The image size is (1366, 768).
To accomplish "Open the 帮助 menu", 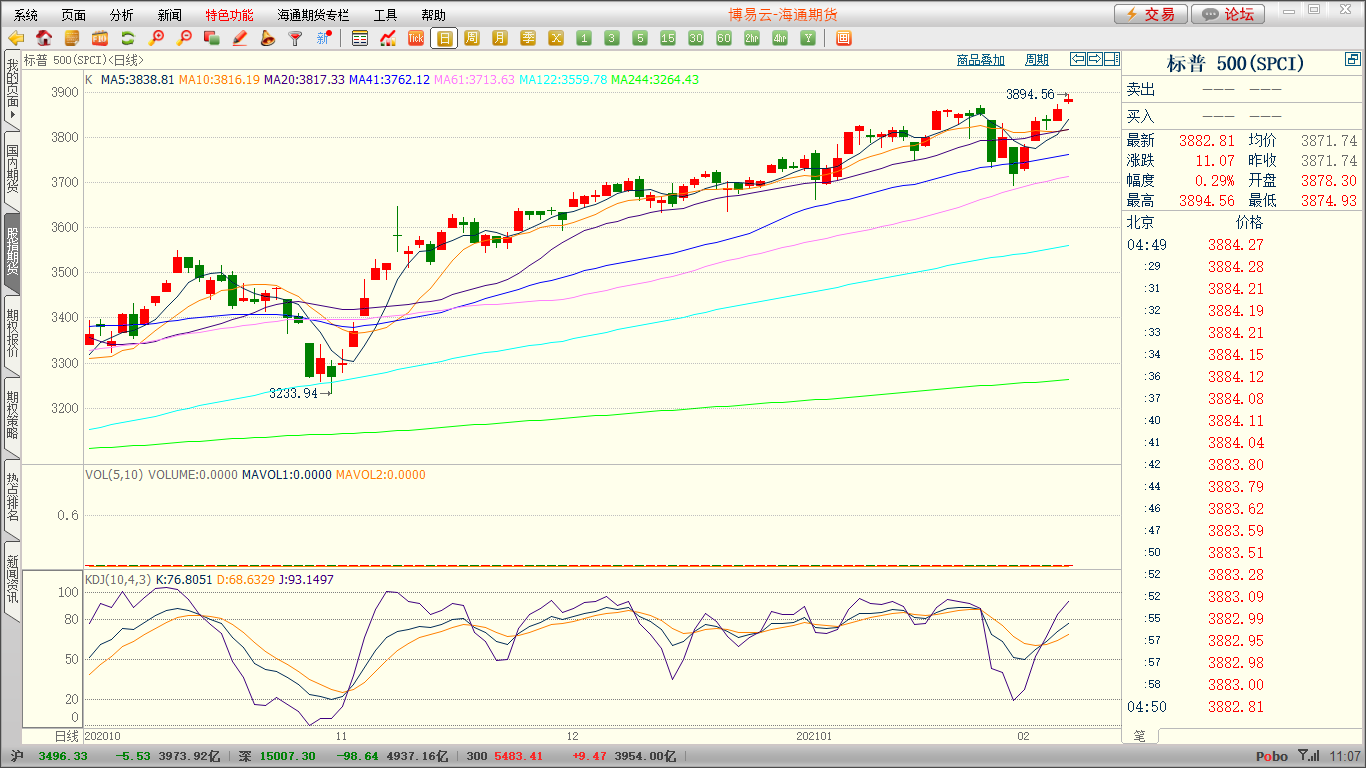I will 434,15.
